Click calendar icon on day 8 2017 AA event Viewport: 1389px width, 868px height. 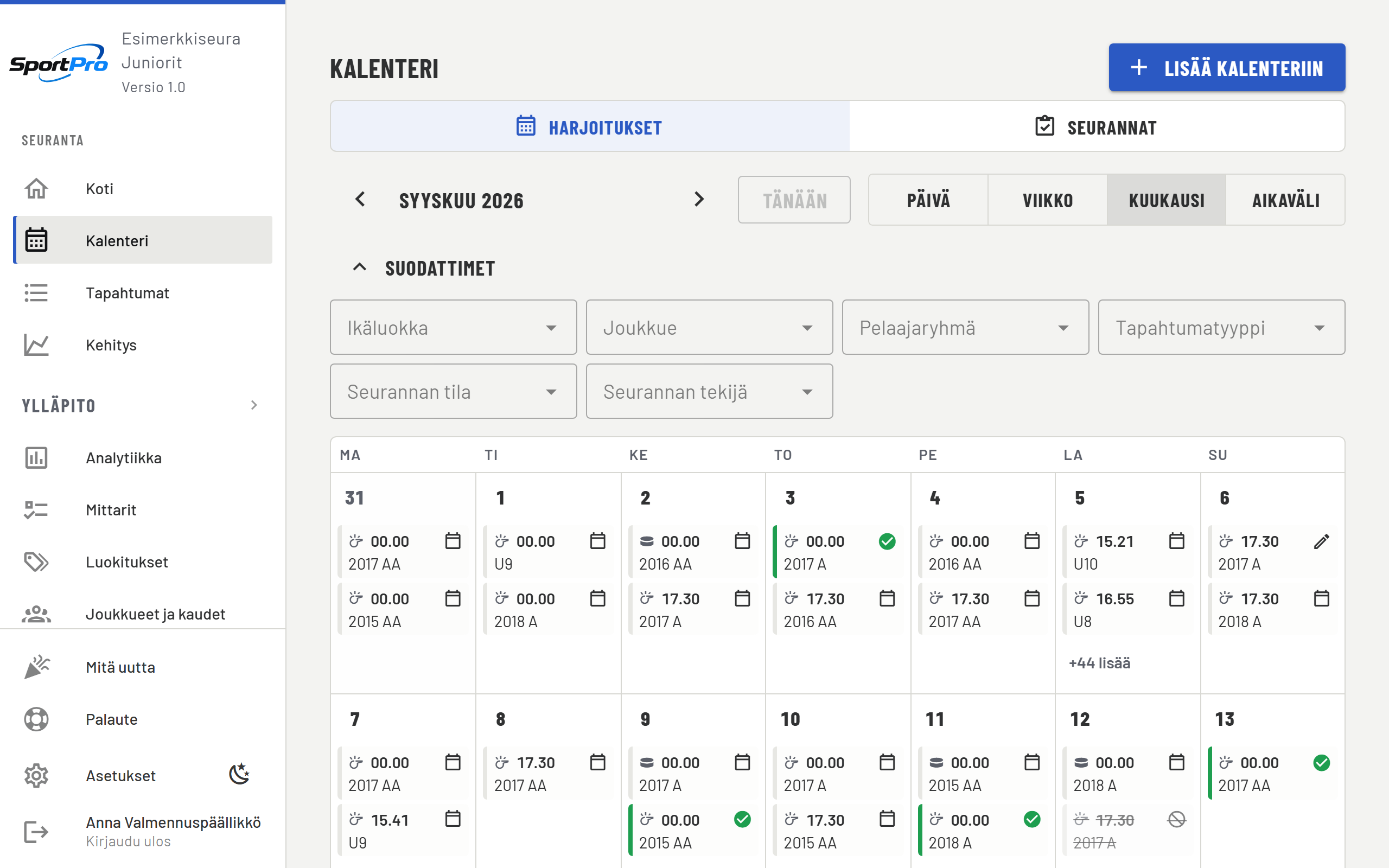click(x=597, y=762)
